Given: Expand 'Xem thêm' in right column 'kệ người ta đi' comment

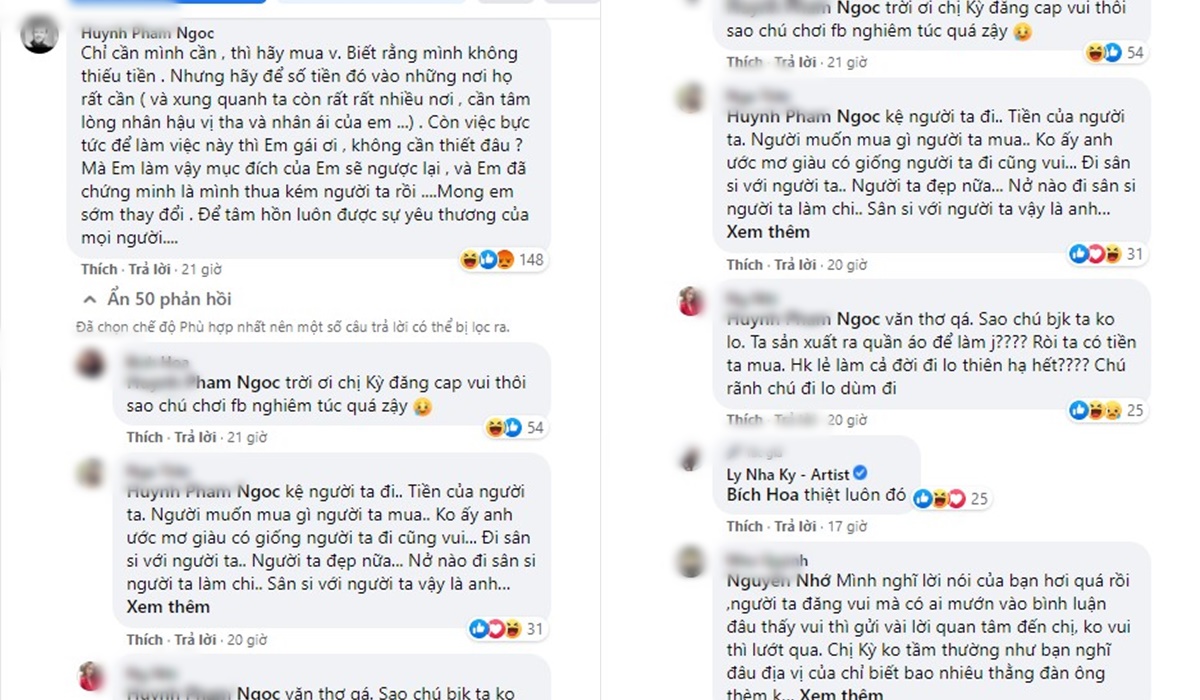Looking at the screenshot, I should [x=768, y=232].
